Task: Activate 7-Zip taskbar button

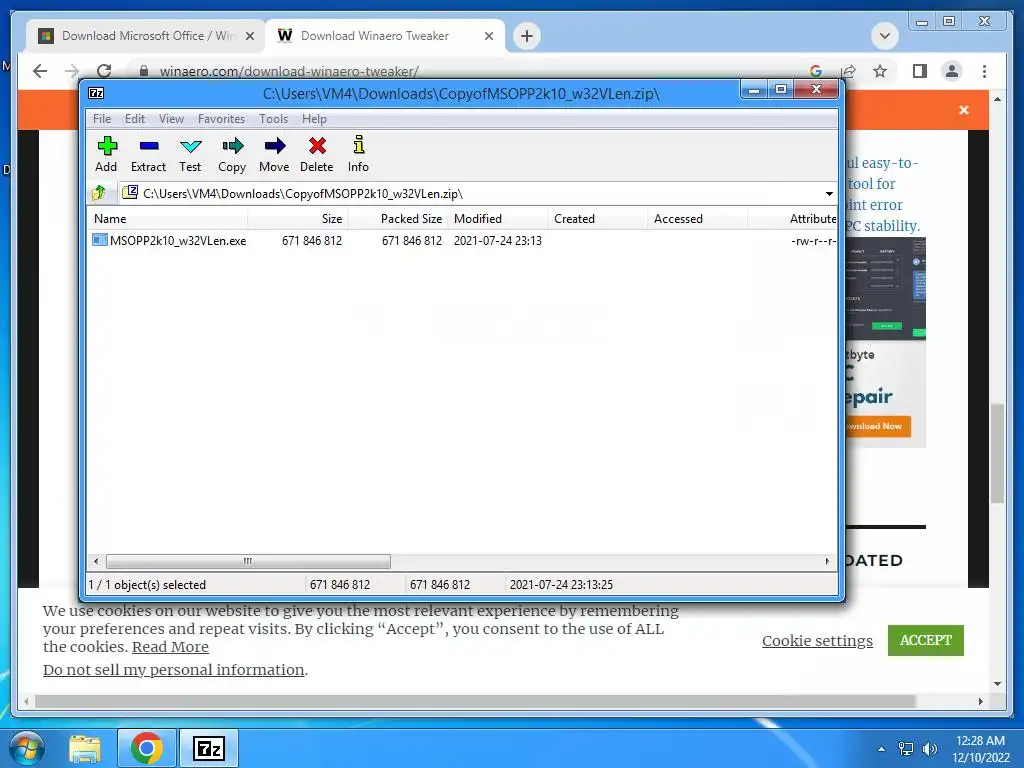Action: point(209,748)
